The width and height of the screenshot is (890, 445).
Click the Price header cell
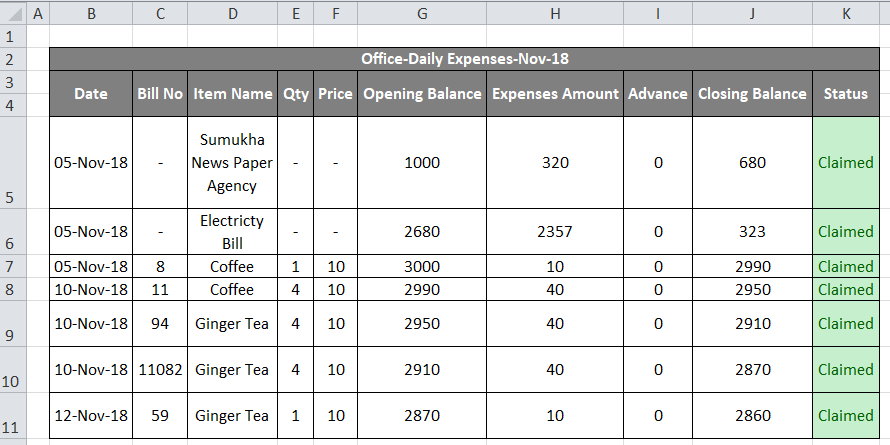tap(335, 94)
